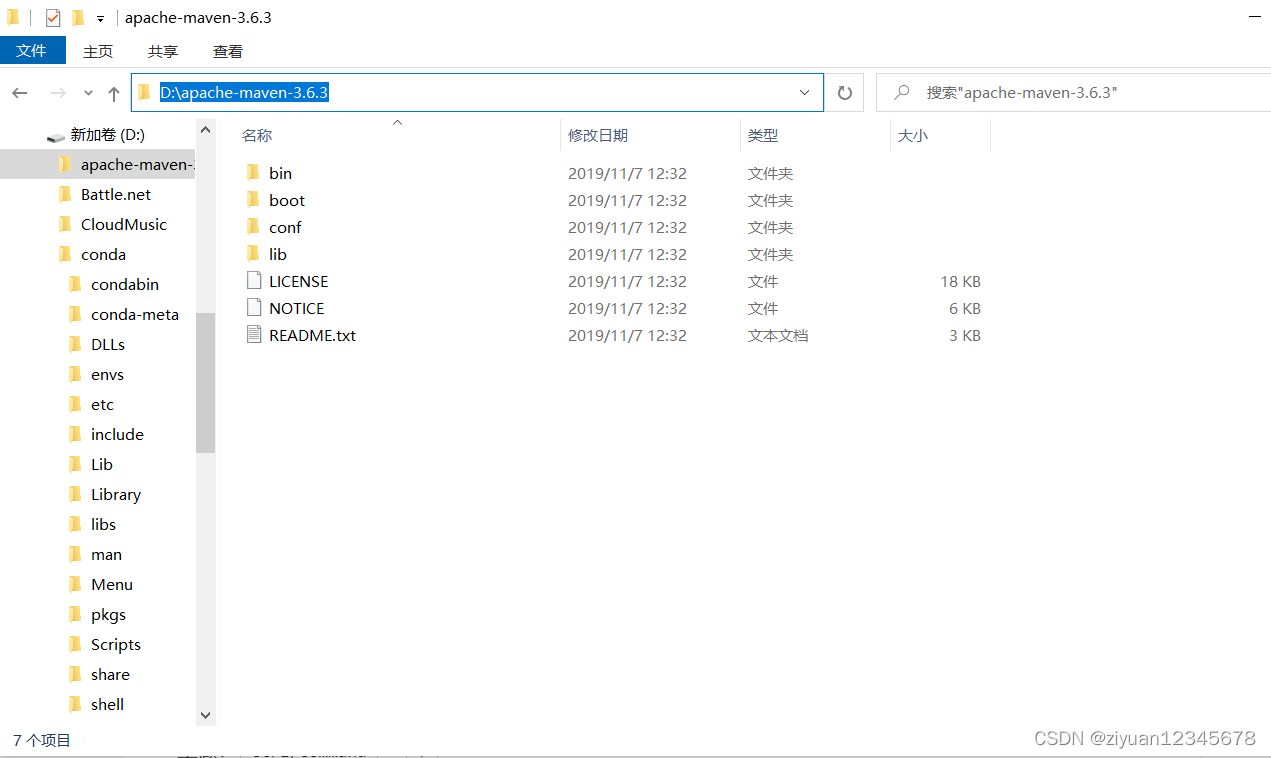
Task: Click the Scripts folder icon in tree
Action: 75,644
